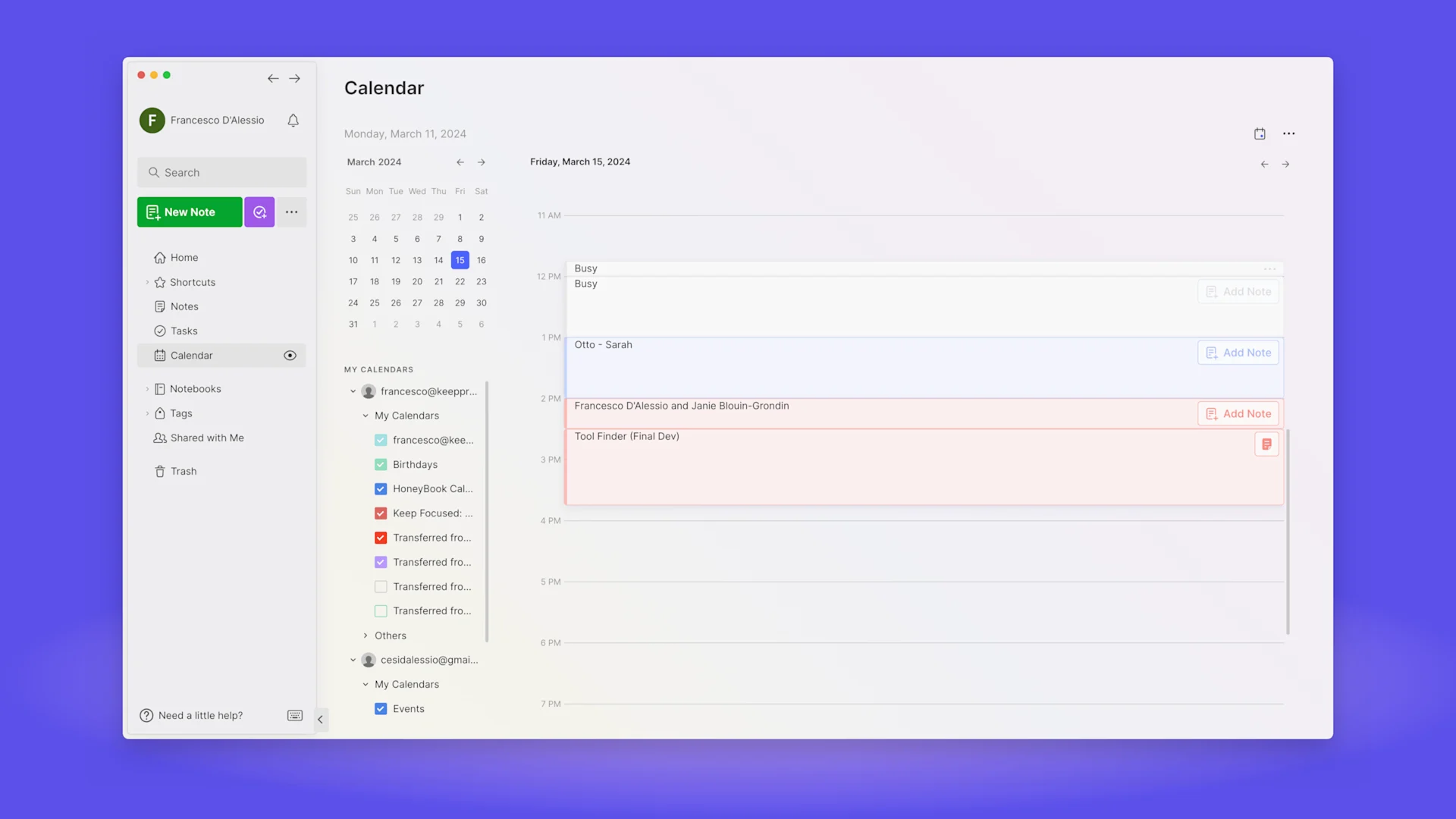The height and width of the screenshot is (819, 1456).
Task: Uncheck the HoneyBook calendar checkbox
Action: (x=381, y=489)
